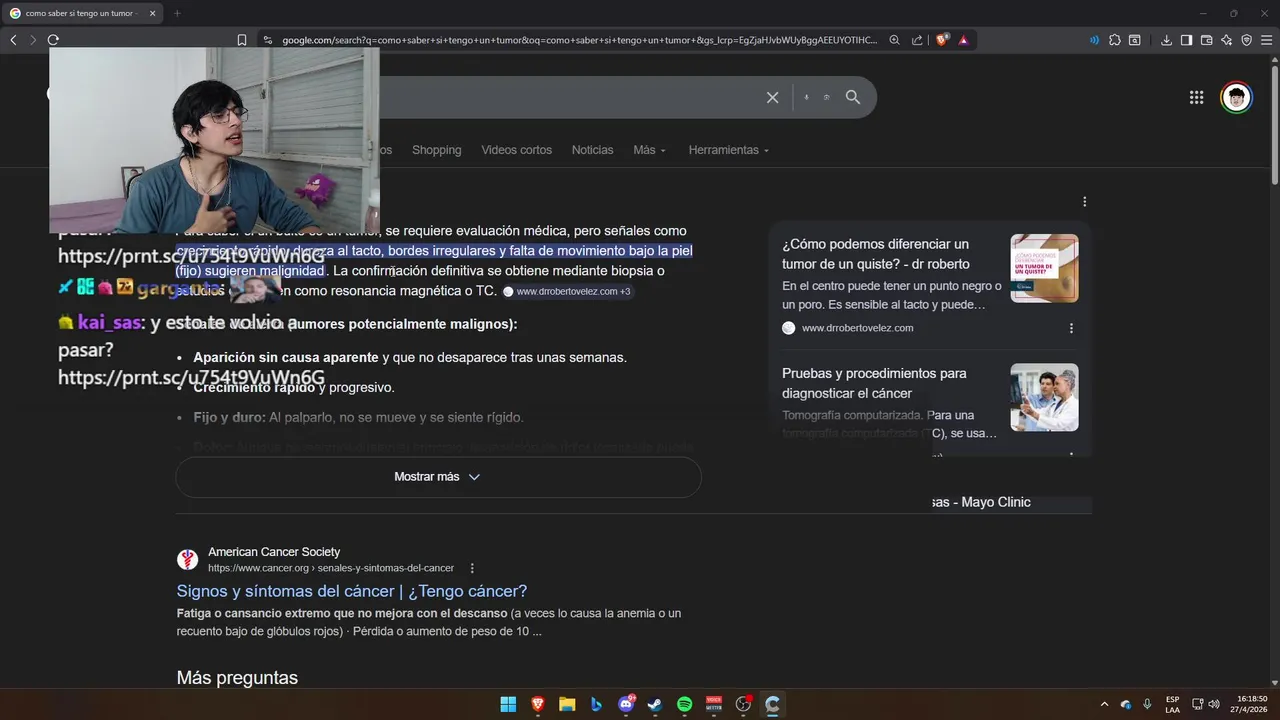Open the Brave Wallet icon
This screenshot has width=1280, height=720.
click(1206, 40)
